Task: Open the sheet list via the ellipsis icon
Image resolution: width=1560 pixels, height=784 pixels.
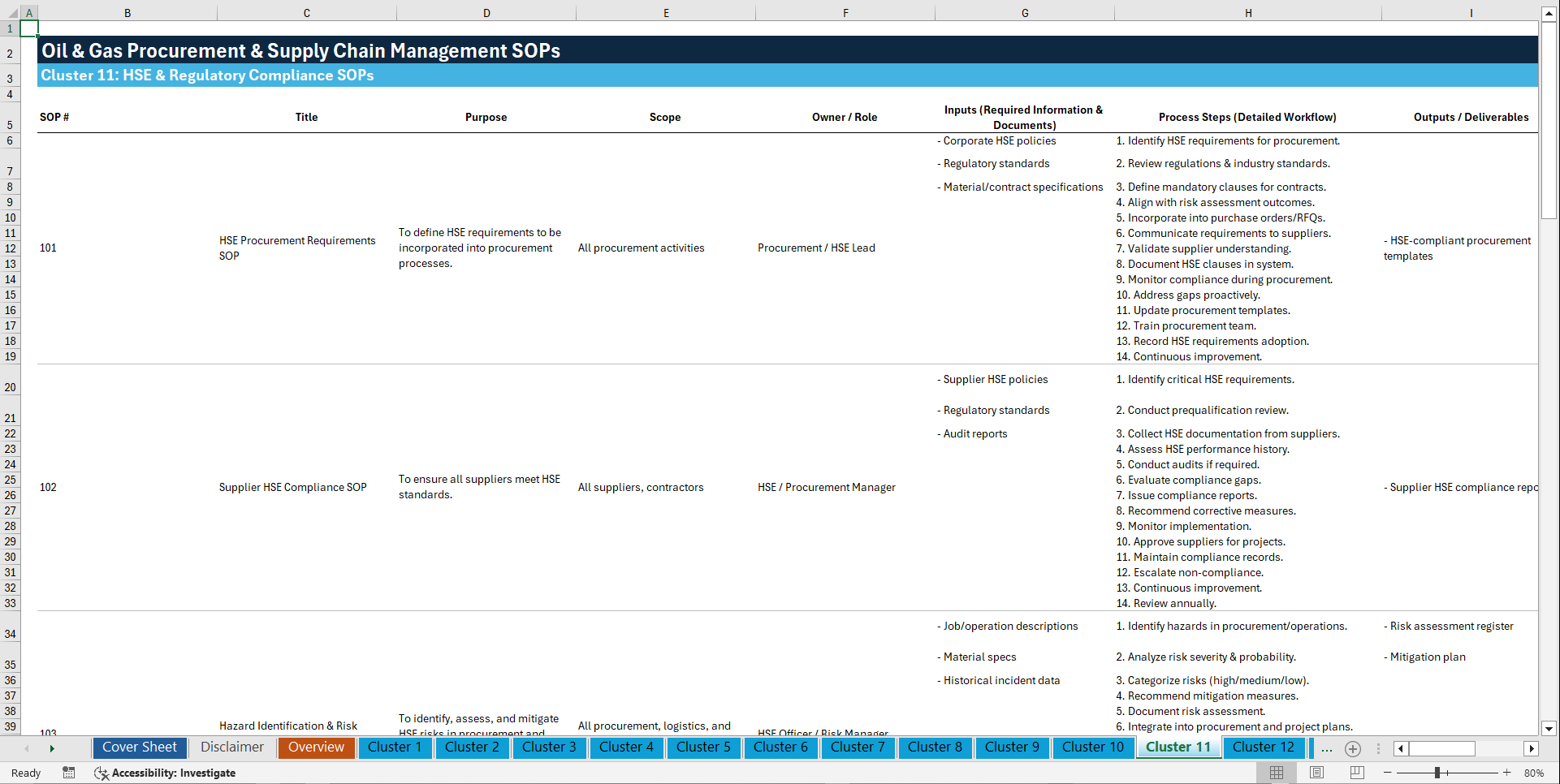Action: tap(1327, 748)
